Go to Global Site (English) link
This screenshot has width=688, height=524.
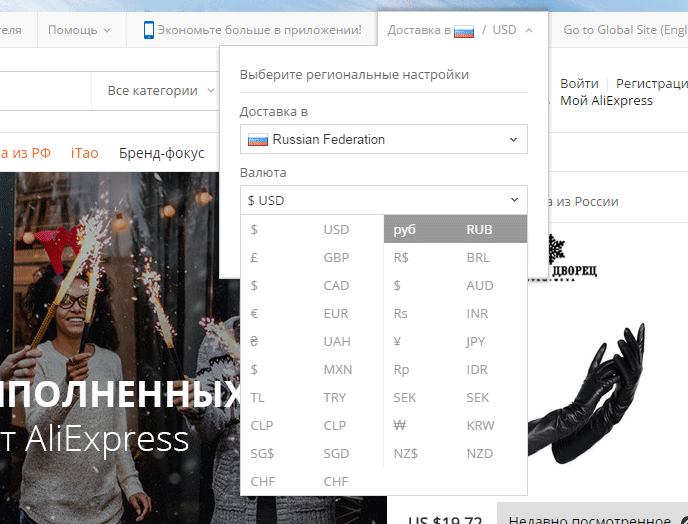(625, 30)
